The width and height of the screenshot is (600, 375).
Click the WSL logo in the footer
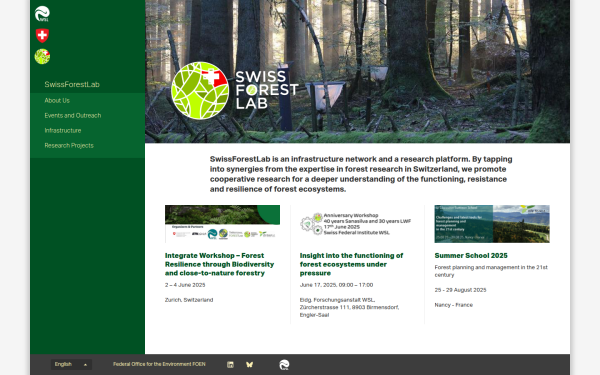pyautogui.click(x=284, y=365)
